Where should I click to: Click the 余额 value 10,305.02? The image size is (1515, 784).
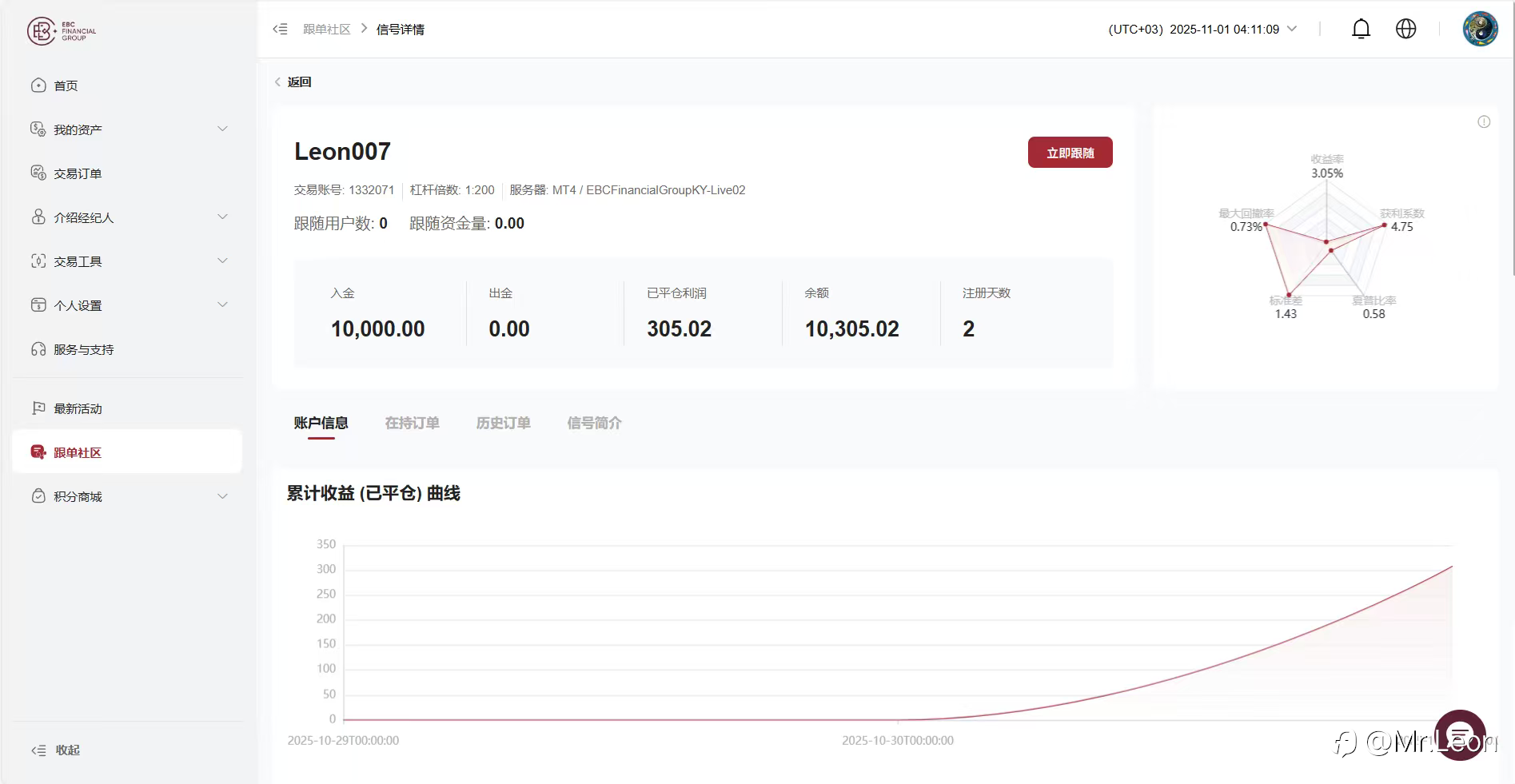[852, 328]
